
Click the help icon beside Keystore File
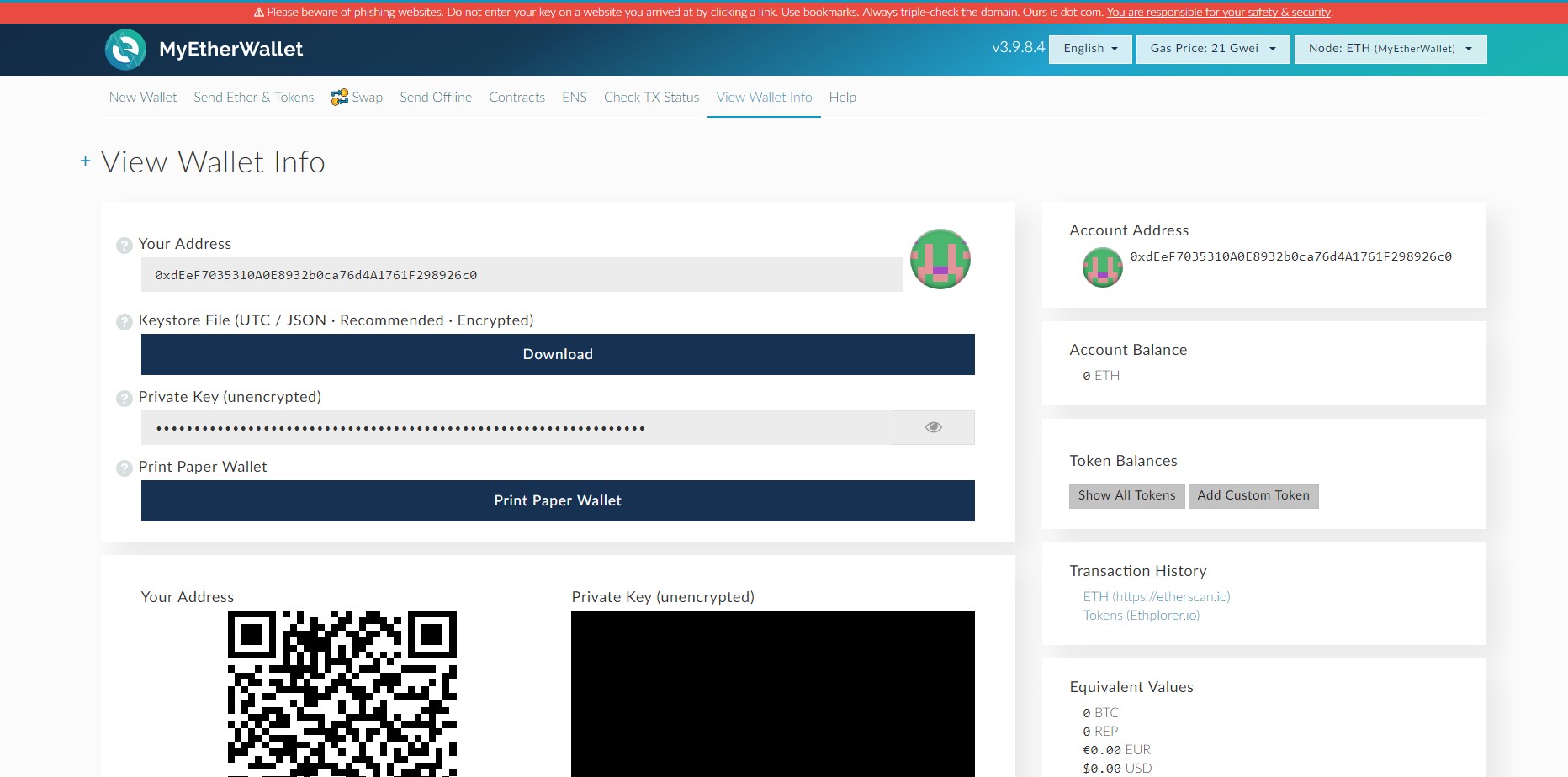[x=124, y=322]
